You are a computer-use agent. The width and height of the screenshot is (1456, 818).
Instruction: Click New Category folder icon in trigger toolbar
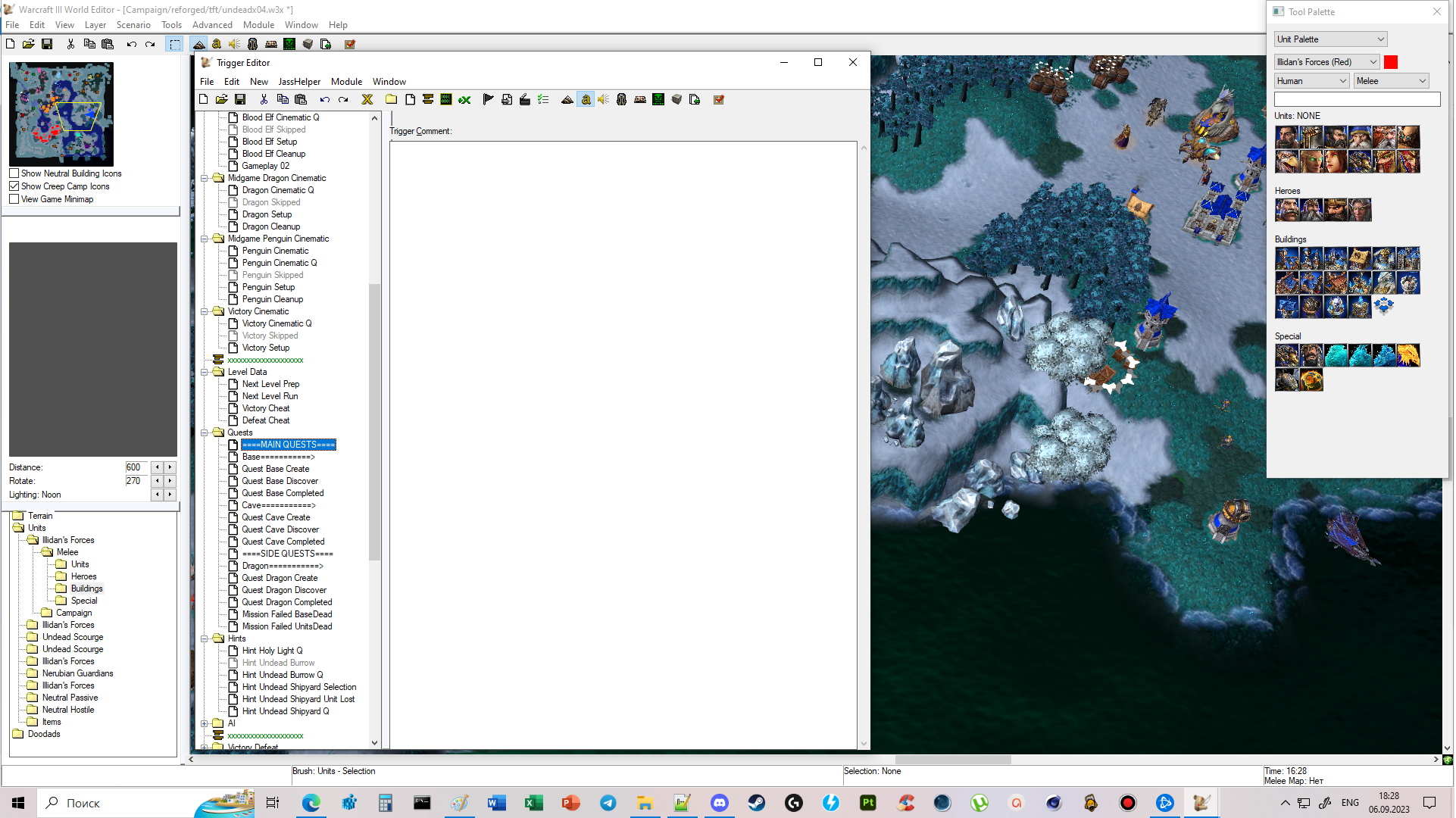pyautogui.click(x=392, y=100)
